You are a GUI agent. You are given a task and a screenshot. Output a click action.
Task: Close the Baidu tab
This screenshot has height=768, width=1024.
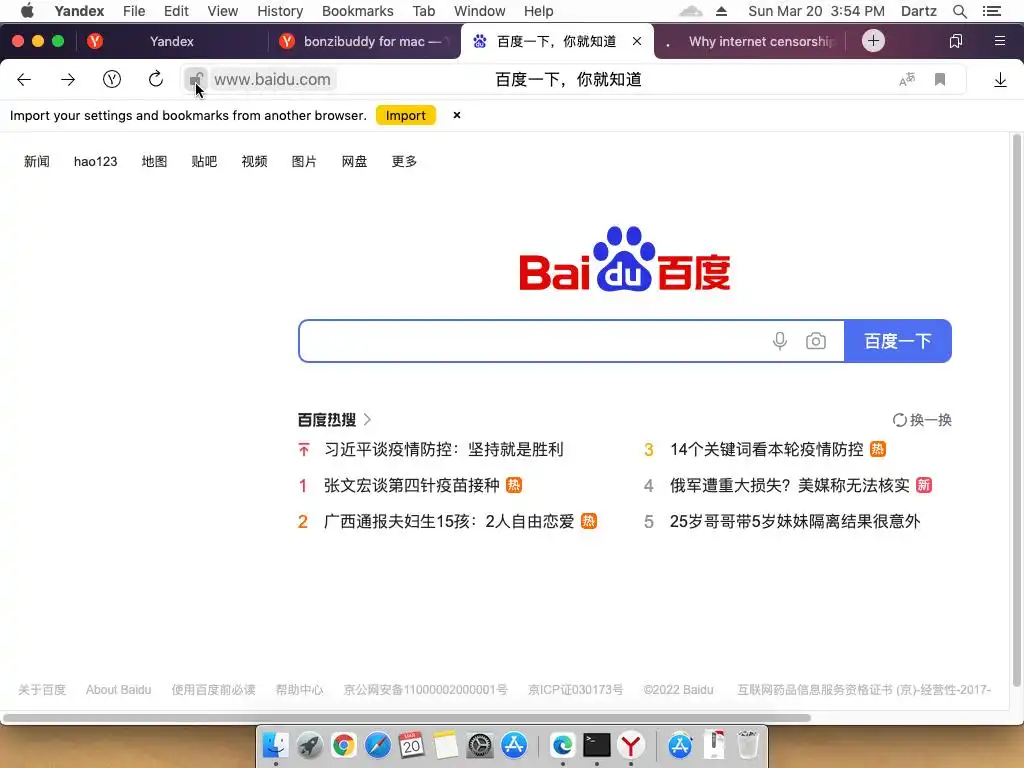click(637, 41)
